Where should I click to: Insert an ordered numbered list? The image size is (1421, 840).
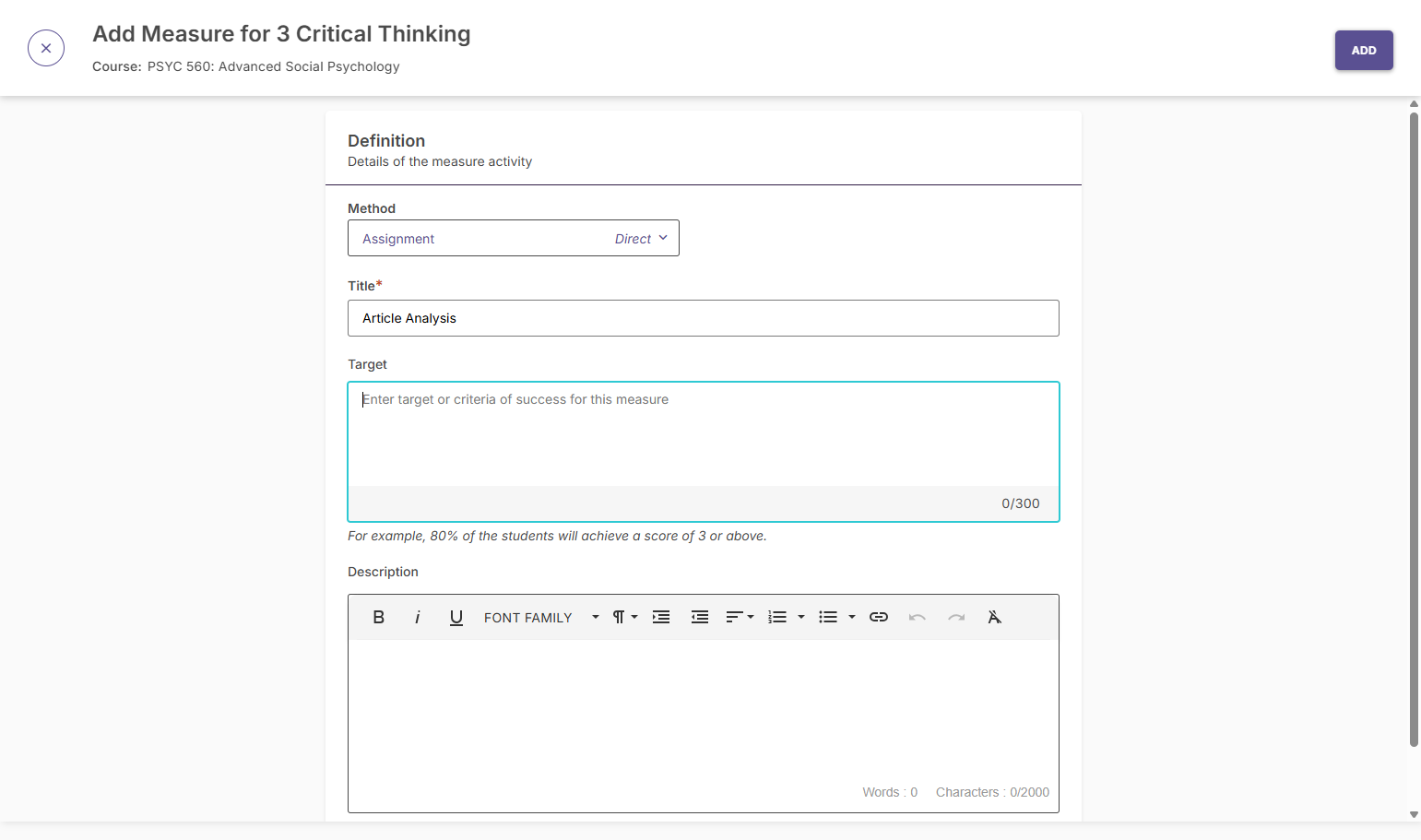(777, 617)
